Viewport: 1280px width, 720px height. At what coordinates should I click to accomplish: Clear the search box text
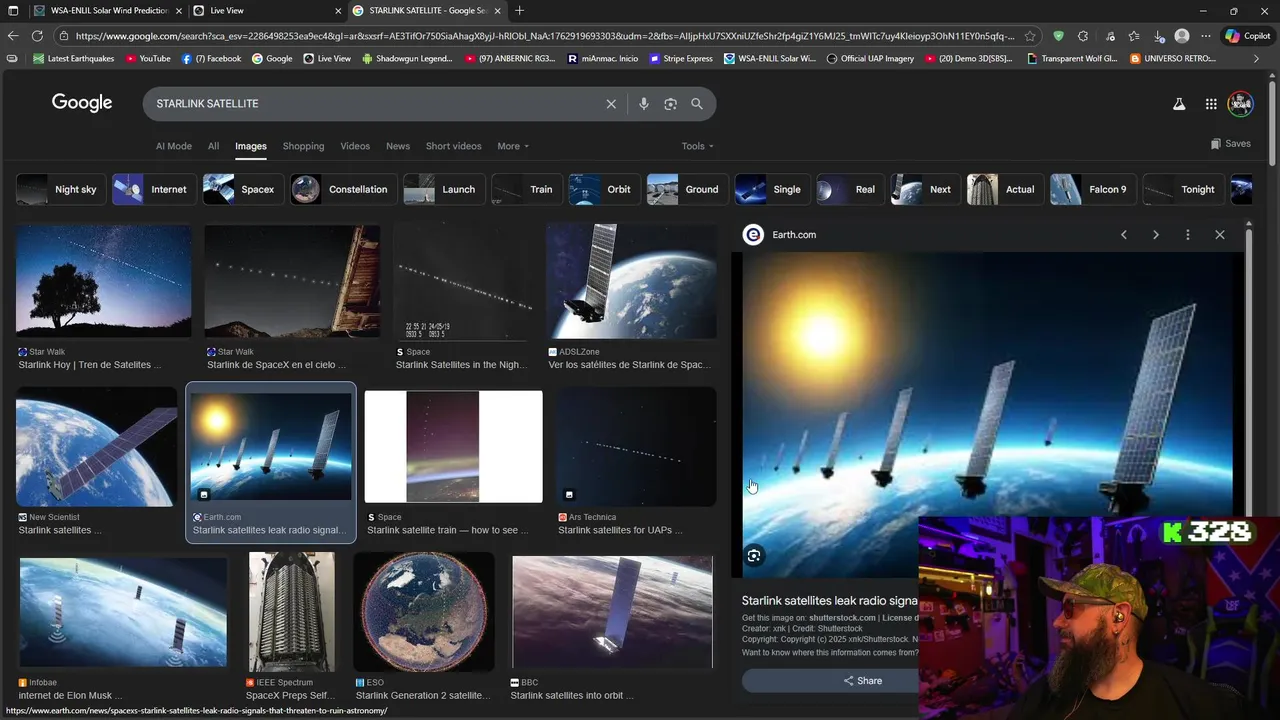coord(611,104)
